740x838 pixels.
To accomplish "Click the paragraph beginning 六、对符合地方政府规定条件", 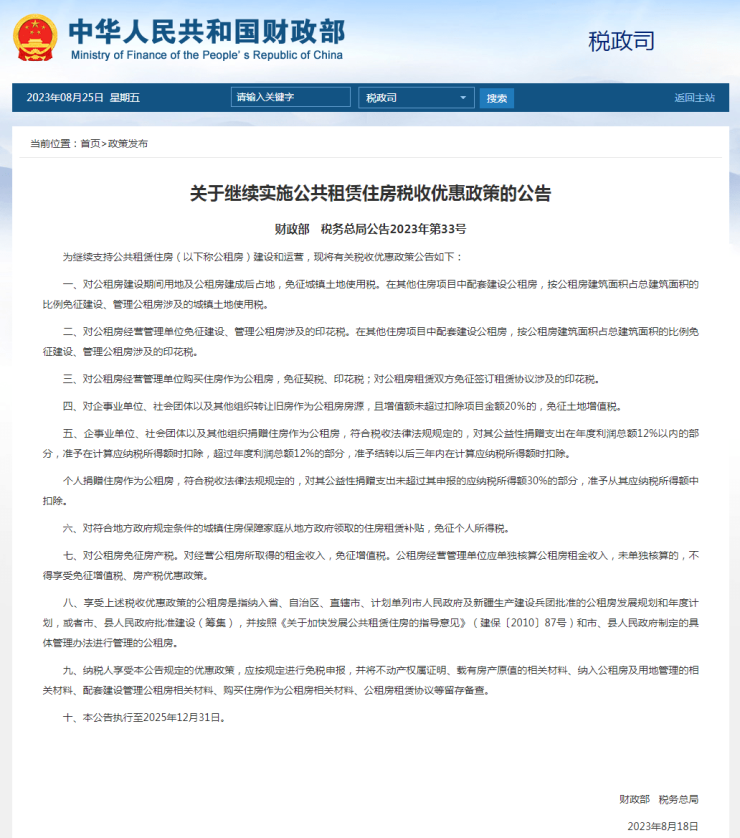I will tap(286, 529).
